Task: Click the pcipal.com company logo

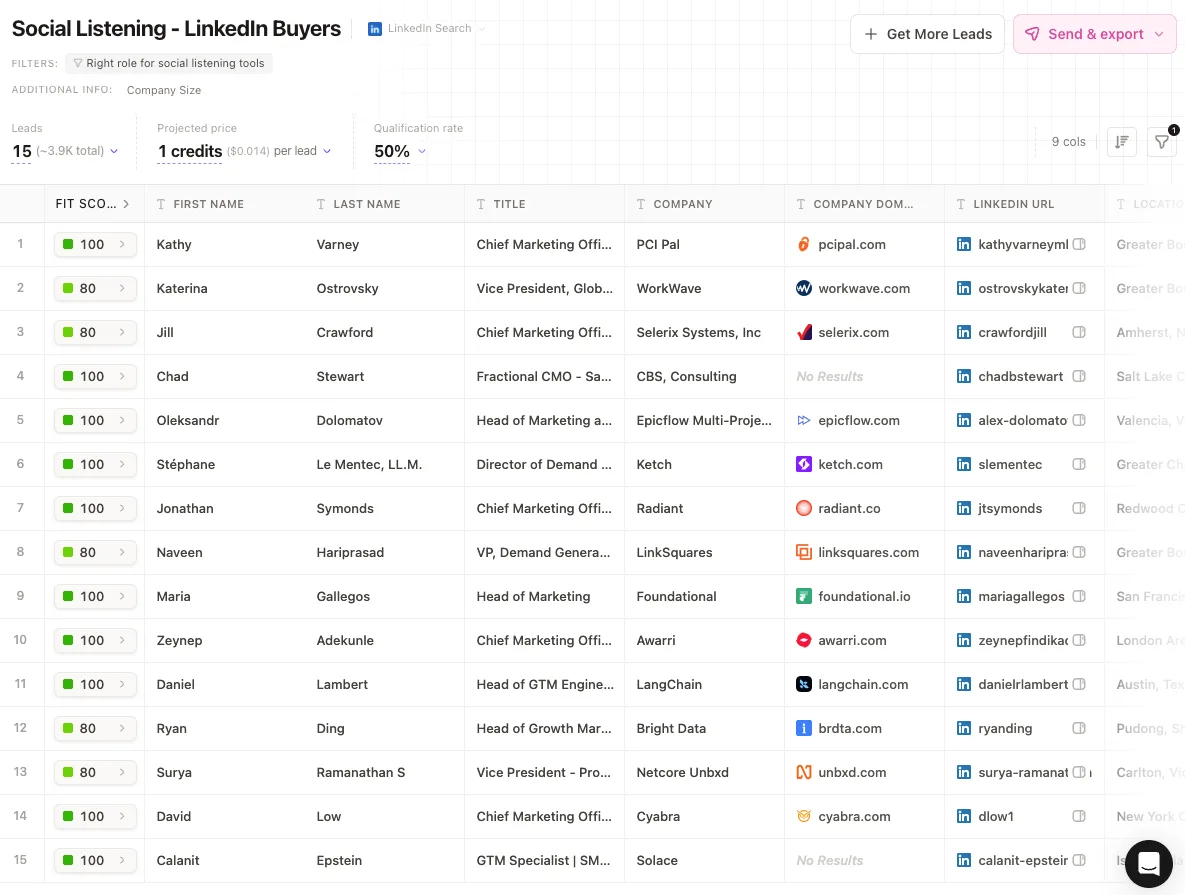Action: 804,244
